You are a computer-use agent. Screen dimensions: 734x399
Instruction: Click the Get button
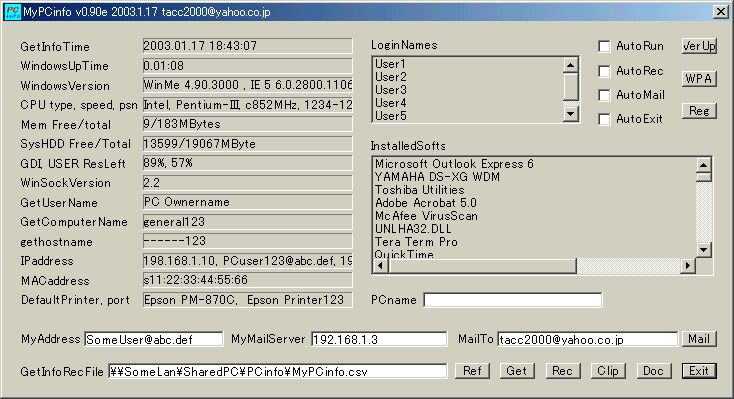tap(517, 371)
